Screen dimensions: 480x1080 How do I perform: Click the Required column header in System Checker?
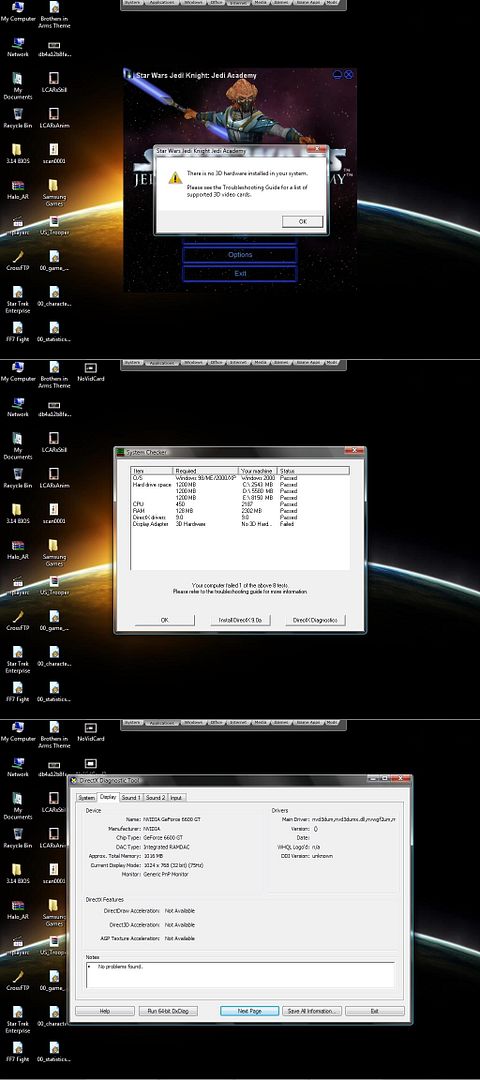tap(207, 470)
